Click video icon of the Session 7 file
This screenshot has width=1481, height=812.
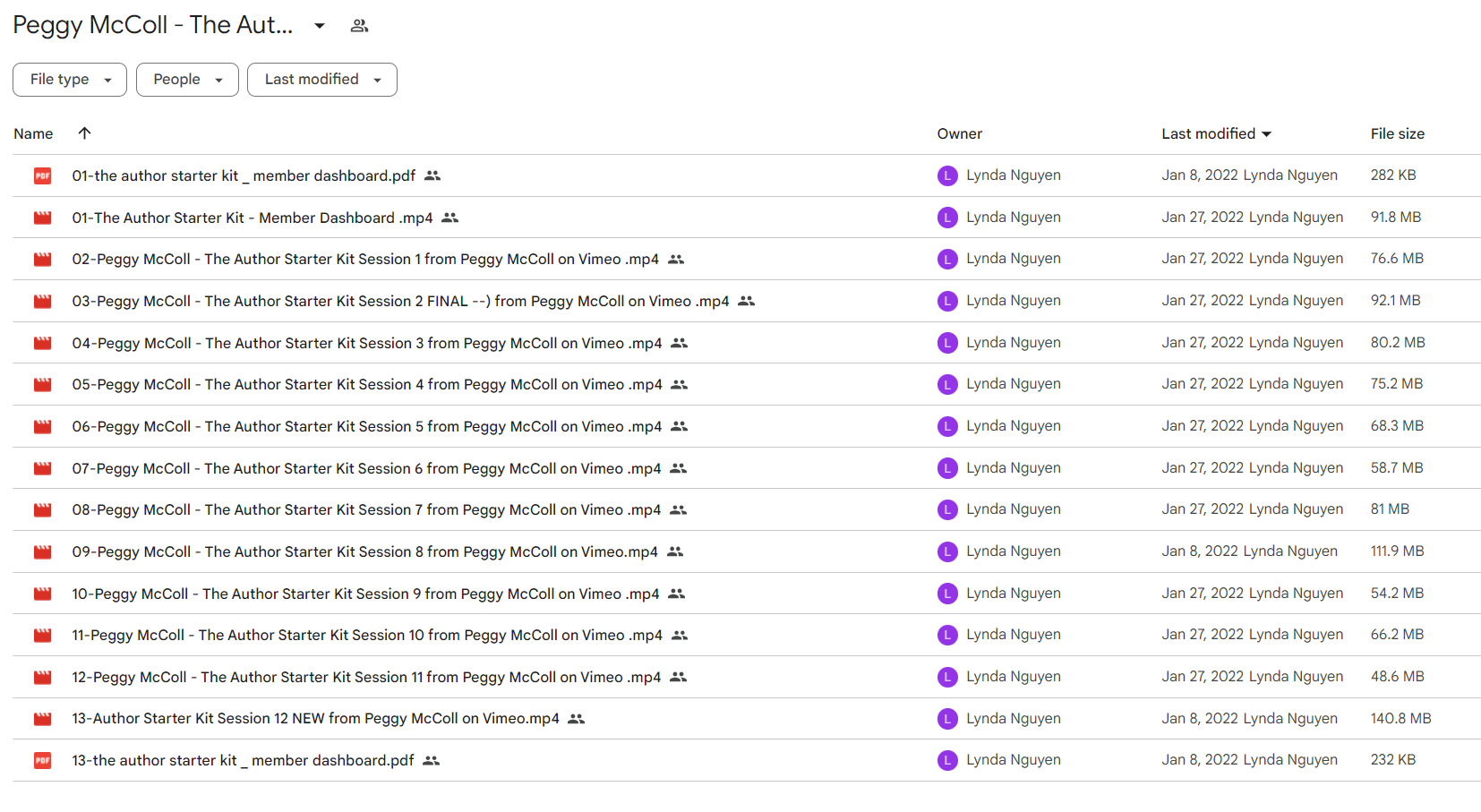[42, 510]
